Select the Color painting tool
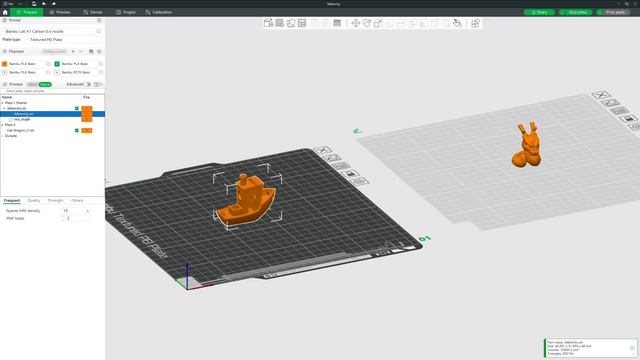640x360 pixels. coord(457,23)
